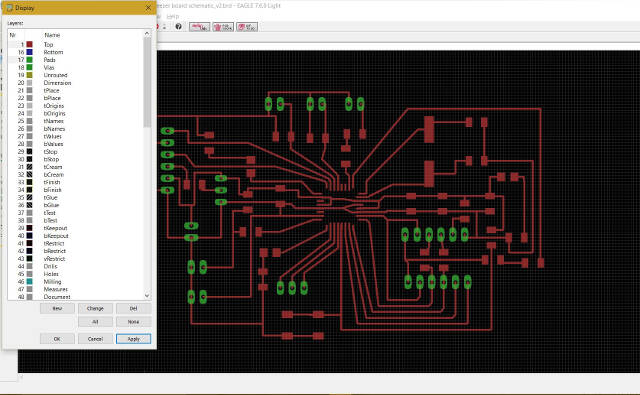640x395 pixels.
Task: Click the layer list scrollbar down arrow
Action: point(147,295)
